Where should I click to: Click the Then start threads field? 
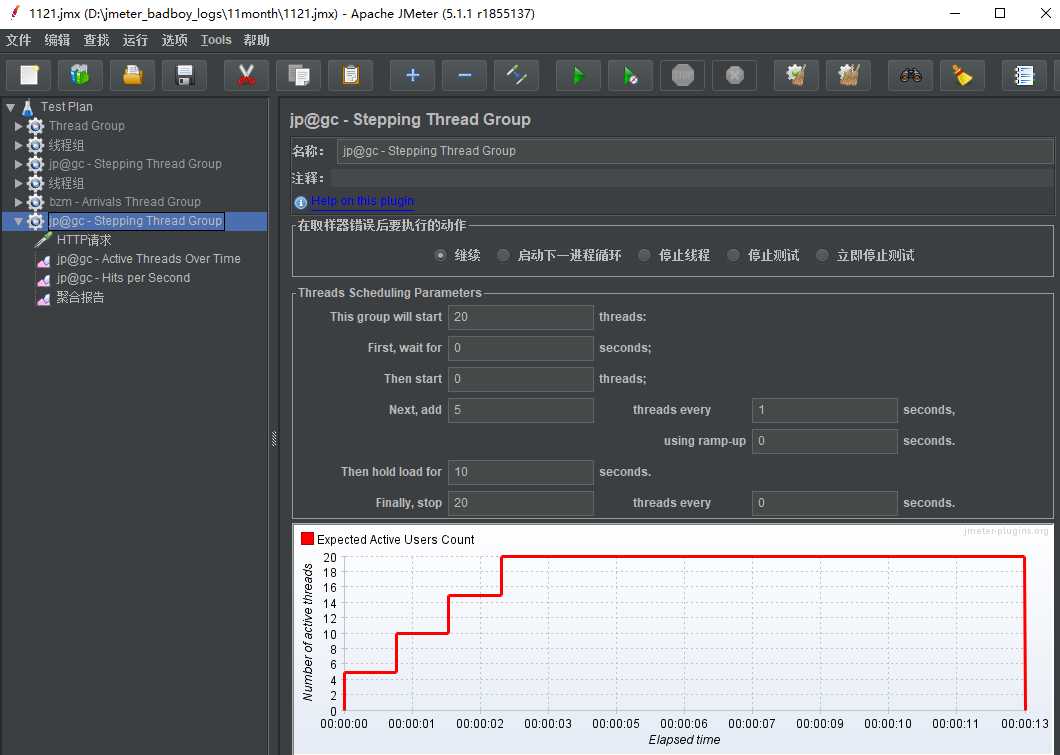click(x=521, y=379)
